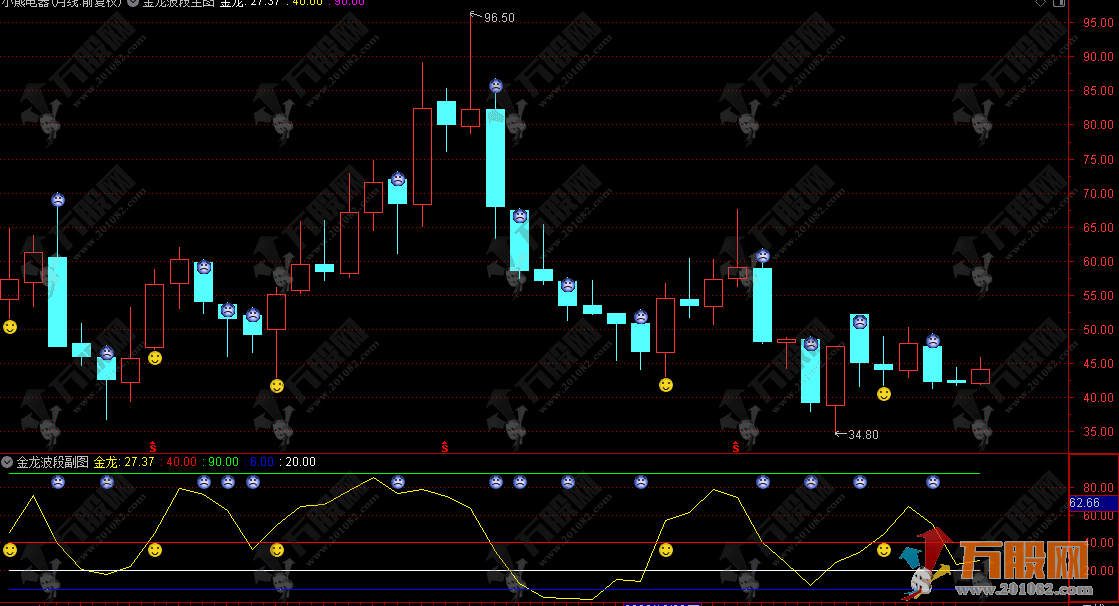The image size is (1119, 606).
Task: Click the first smiley in 金龙波段副图 panel
Action: tap(10, 550)
